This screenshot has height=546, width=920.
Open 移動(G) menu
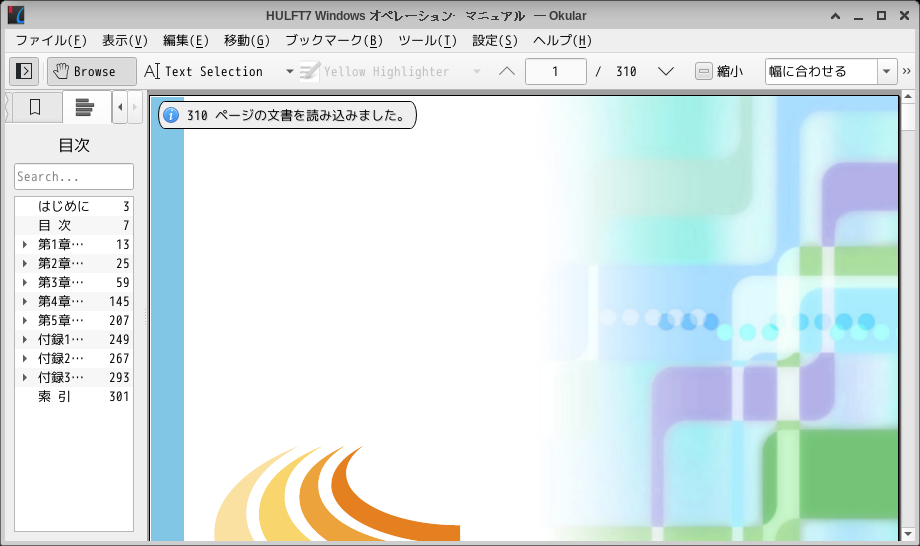pos(246,40)
